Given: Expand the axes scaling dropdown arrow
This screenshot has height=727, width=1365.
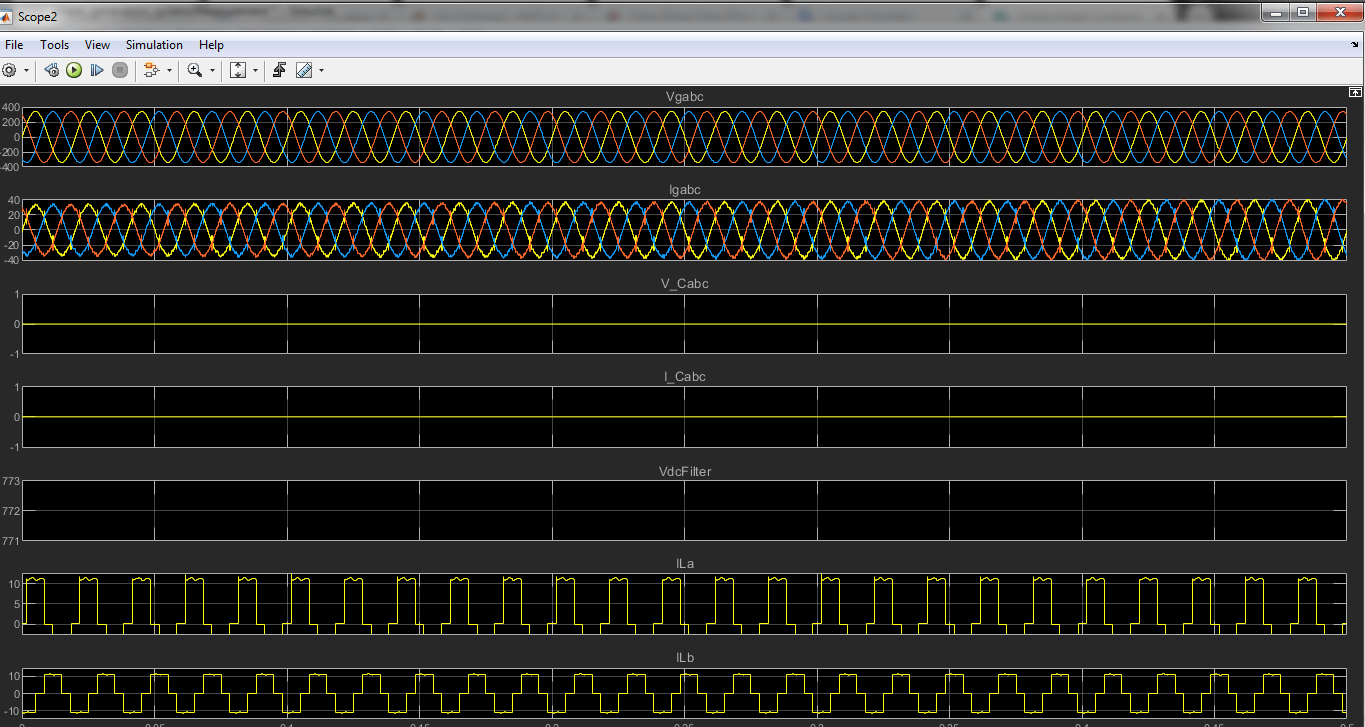Looking at the screenshot, I should tap(255, 70).
